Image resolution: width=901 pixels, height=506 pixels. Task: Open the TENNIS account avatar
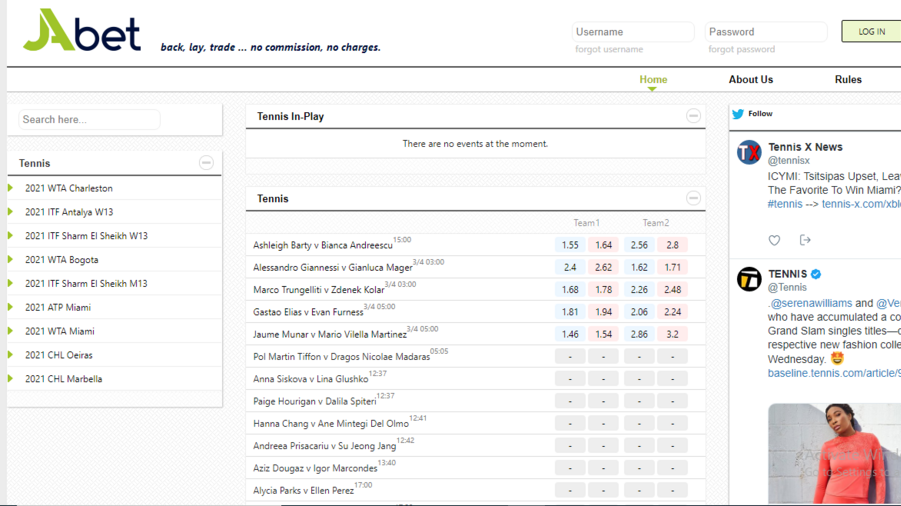(749, 280)
